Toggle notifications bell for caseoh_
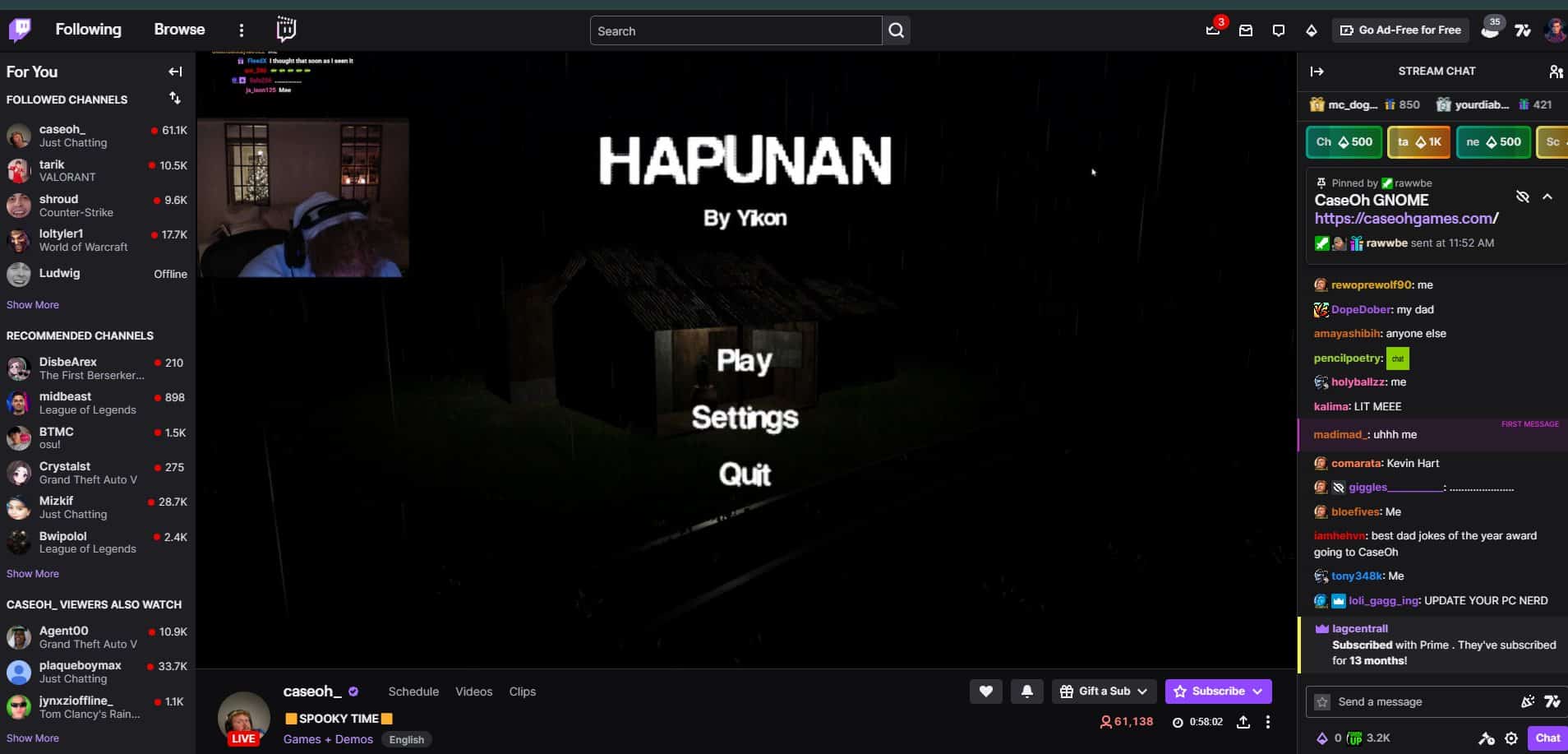 (x=1026, y=692)
